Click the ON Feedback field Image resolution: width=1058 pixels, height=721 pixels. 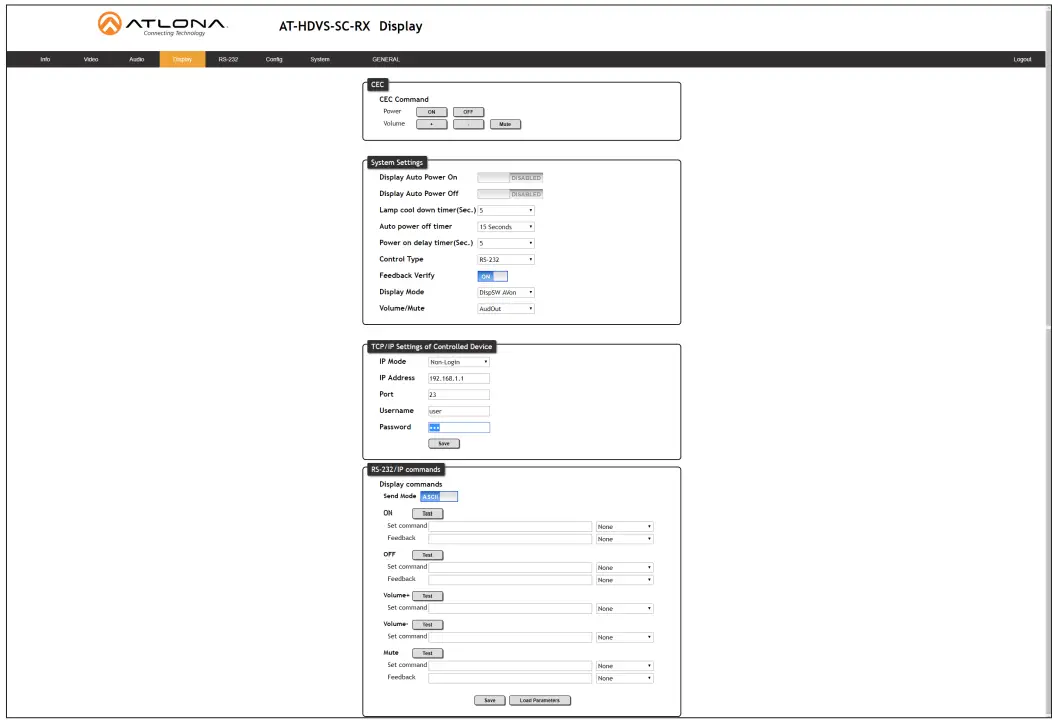(510, 539)
